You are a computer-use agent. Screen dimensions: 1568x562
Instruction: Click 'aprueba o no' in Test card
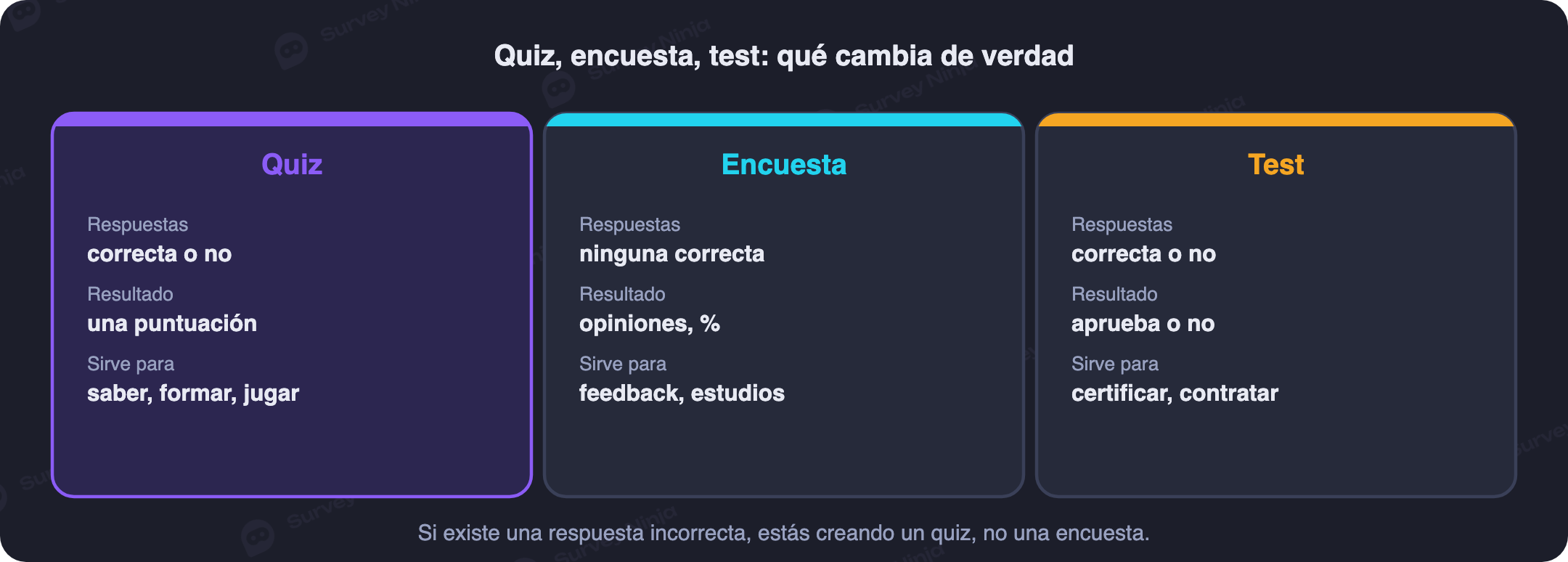tap(1143, 324)
